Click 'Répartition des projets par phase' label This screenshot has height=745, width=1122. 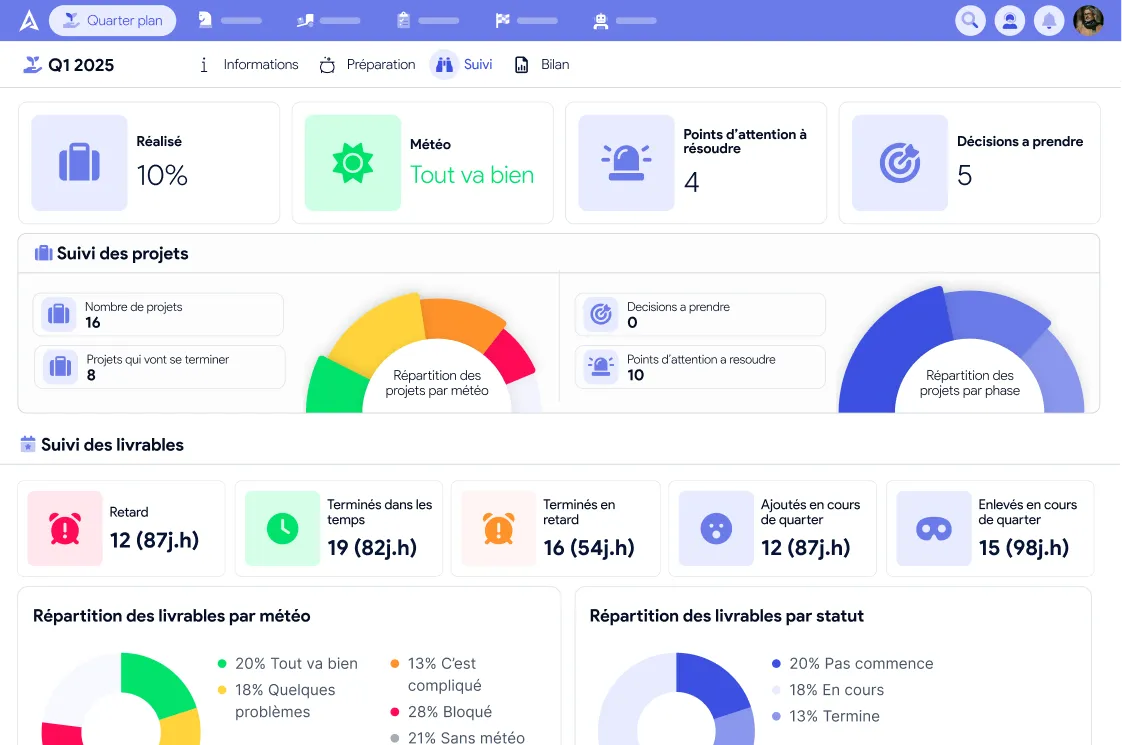(970, 383)
